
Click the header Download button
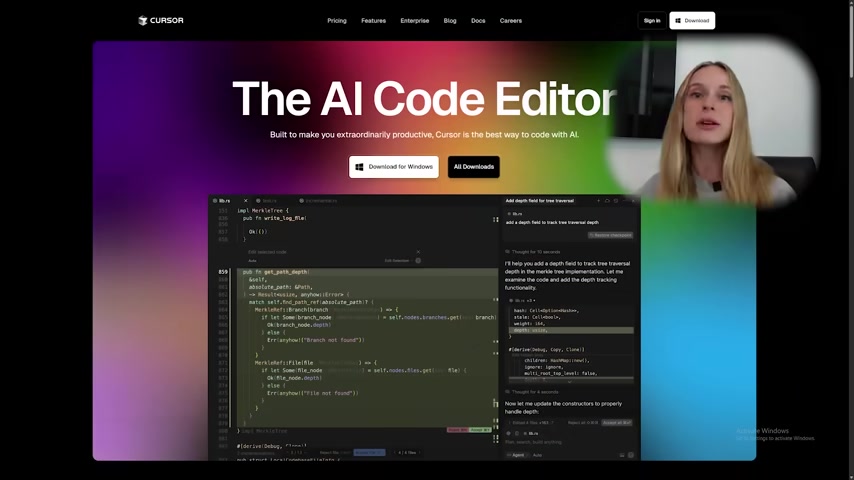(692, 21)
